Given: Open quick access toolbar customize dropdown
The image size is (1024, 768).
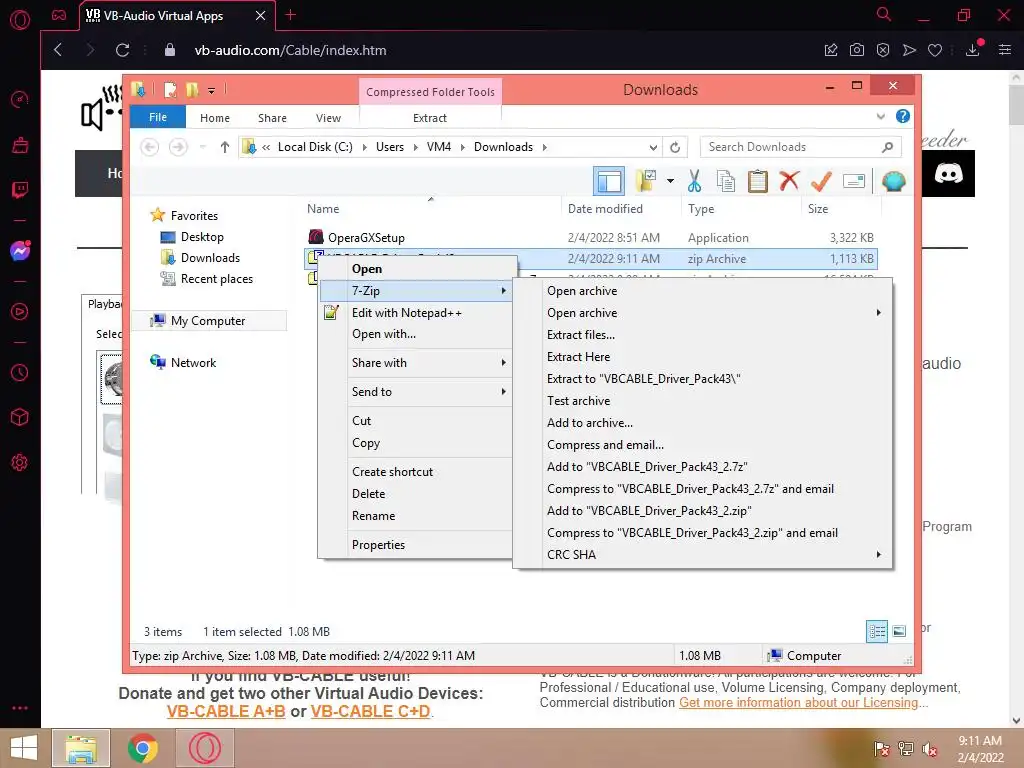Looking at the screenshot, I should [212, 91].
